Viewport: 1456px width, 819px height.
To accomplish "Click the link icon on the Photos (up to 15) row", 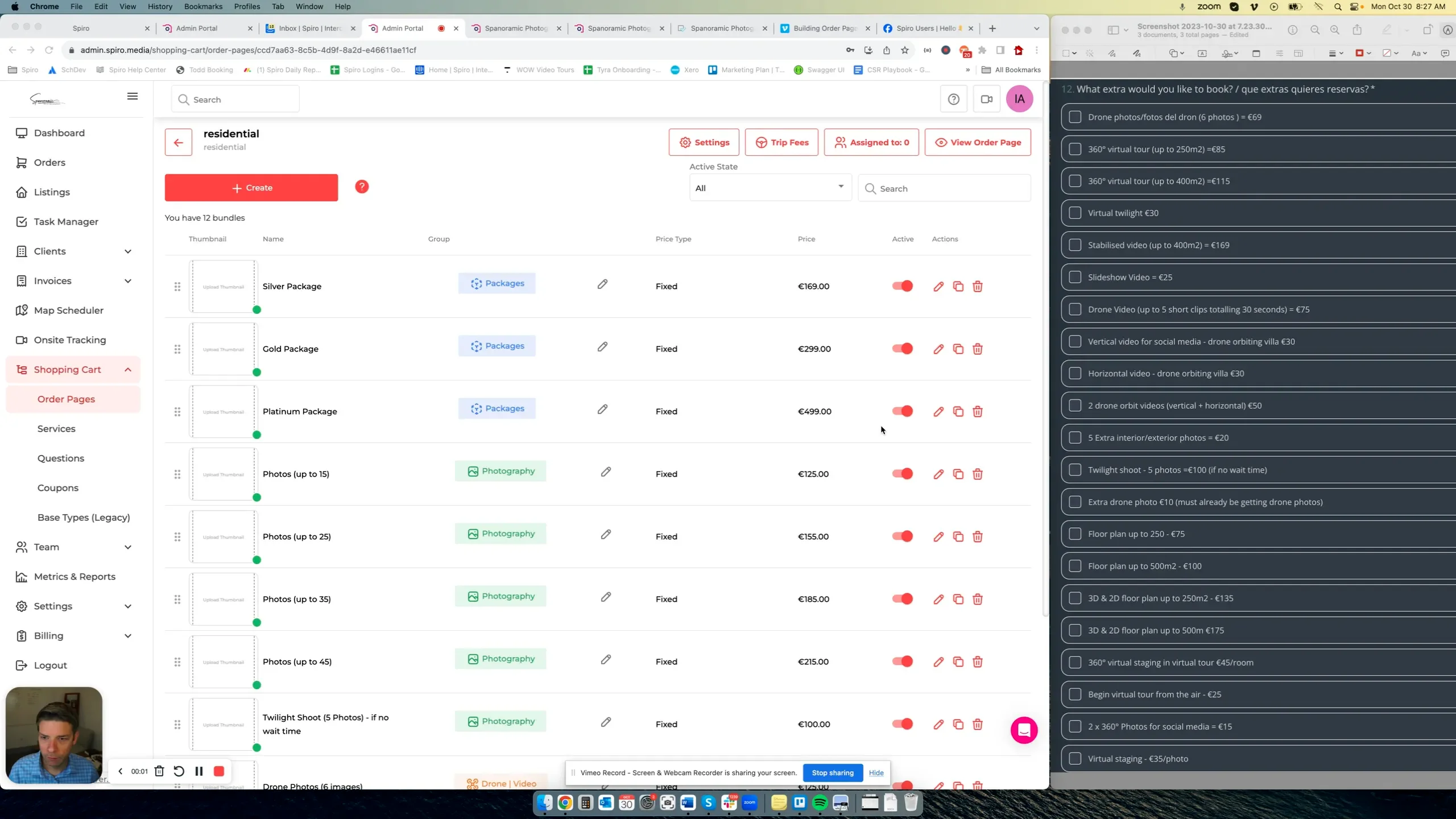I will click(606, 473).
